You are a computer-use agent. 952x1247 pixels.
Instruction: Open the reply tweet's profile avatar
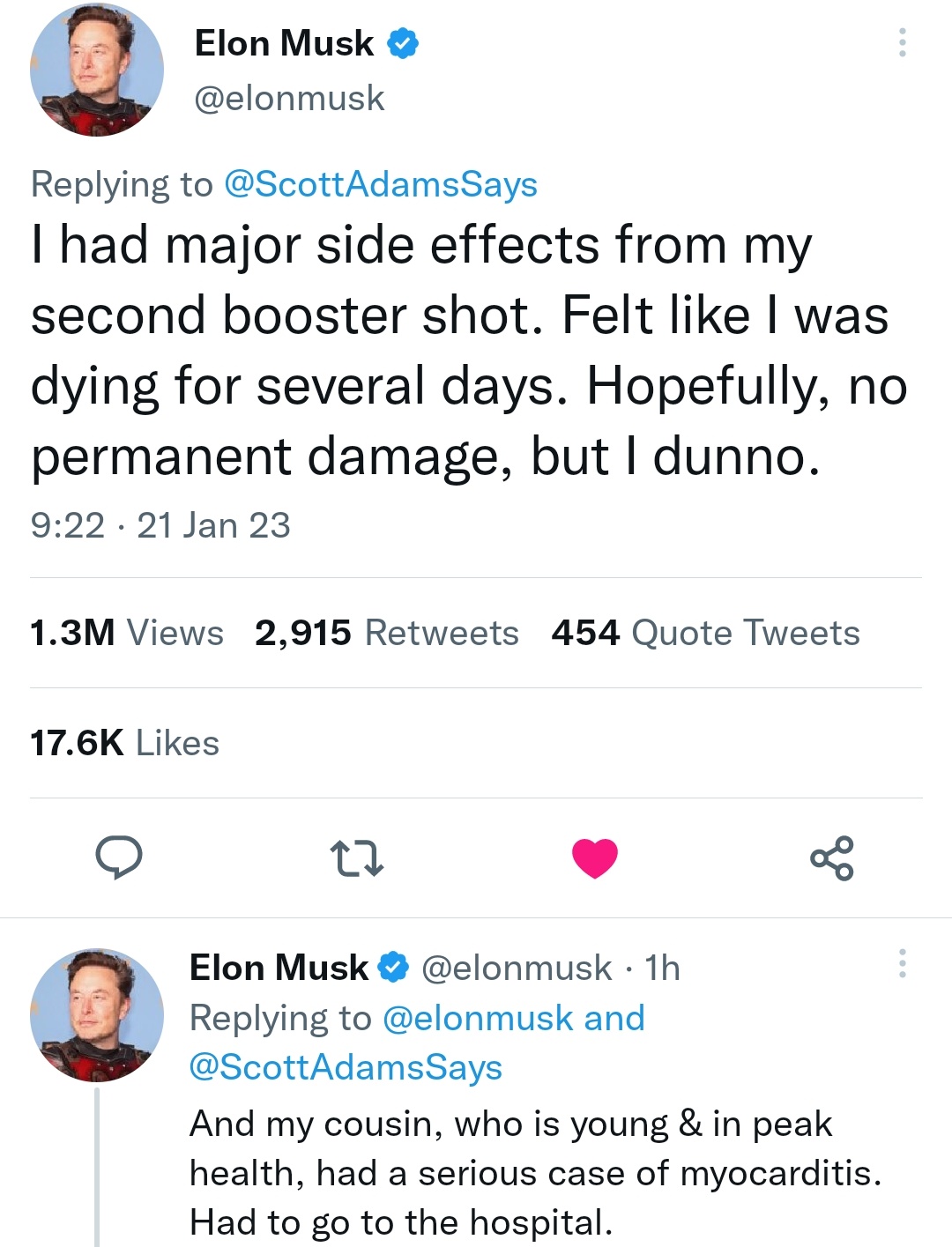click(x=97, y=1015)
